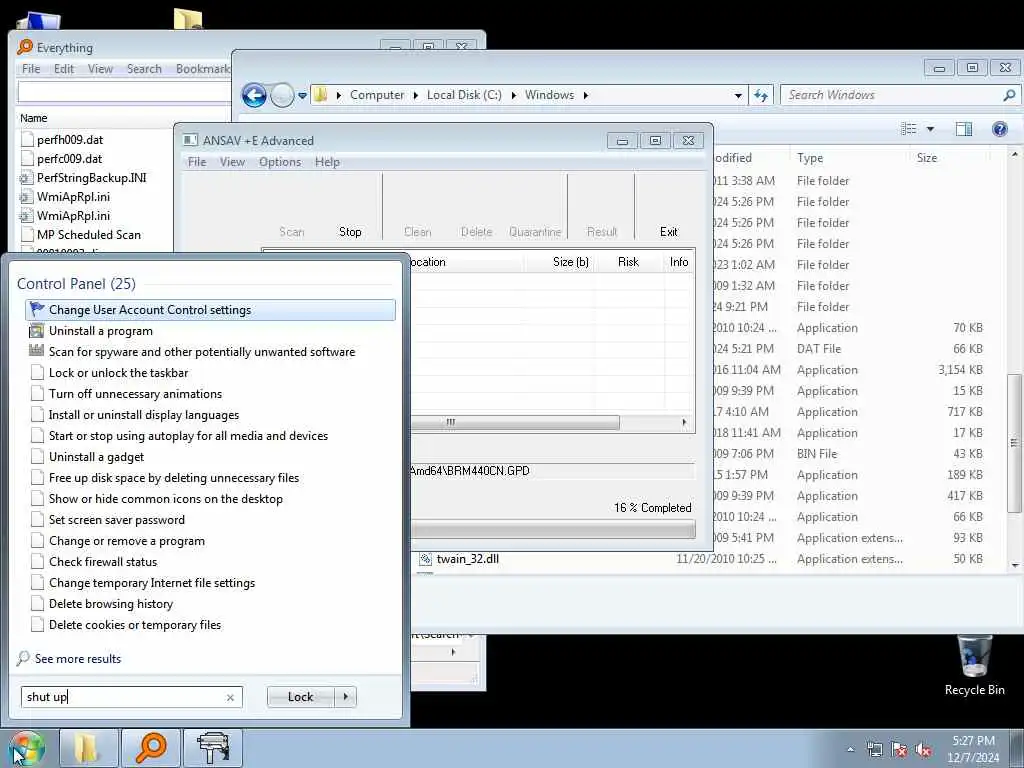Click the Explorer vertical scrollbar thumb

(1014, 443)
